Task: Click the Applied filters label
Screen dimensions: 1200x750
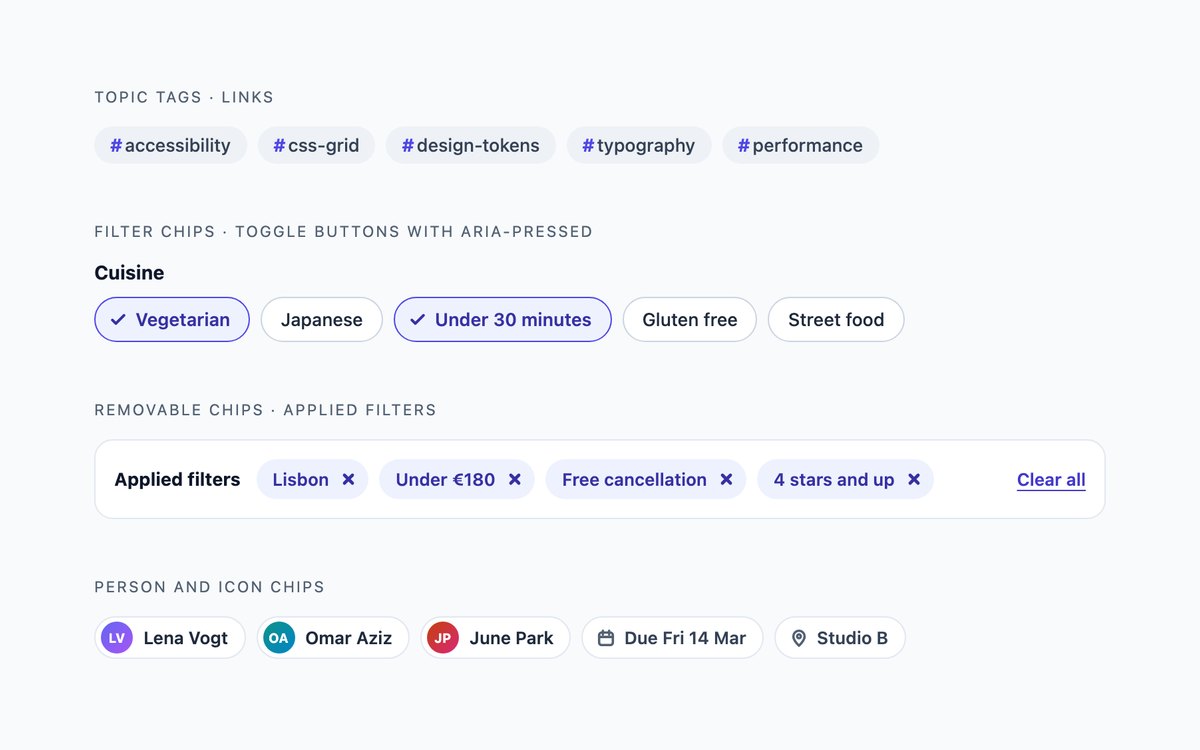Action: (x=177, y=480)
